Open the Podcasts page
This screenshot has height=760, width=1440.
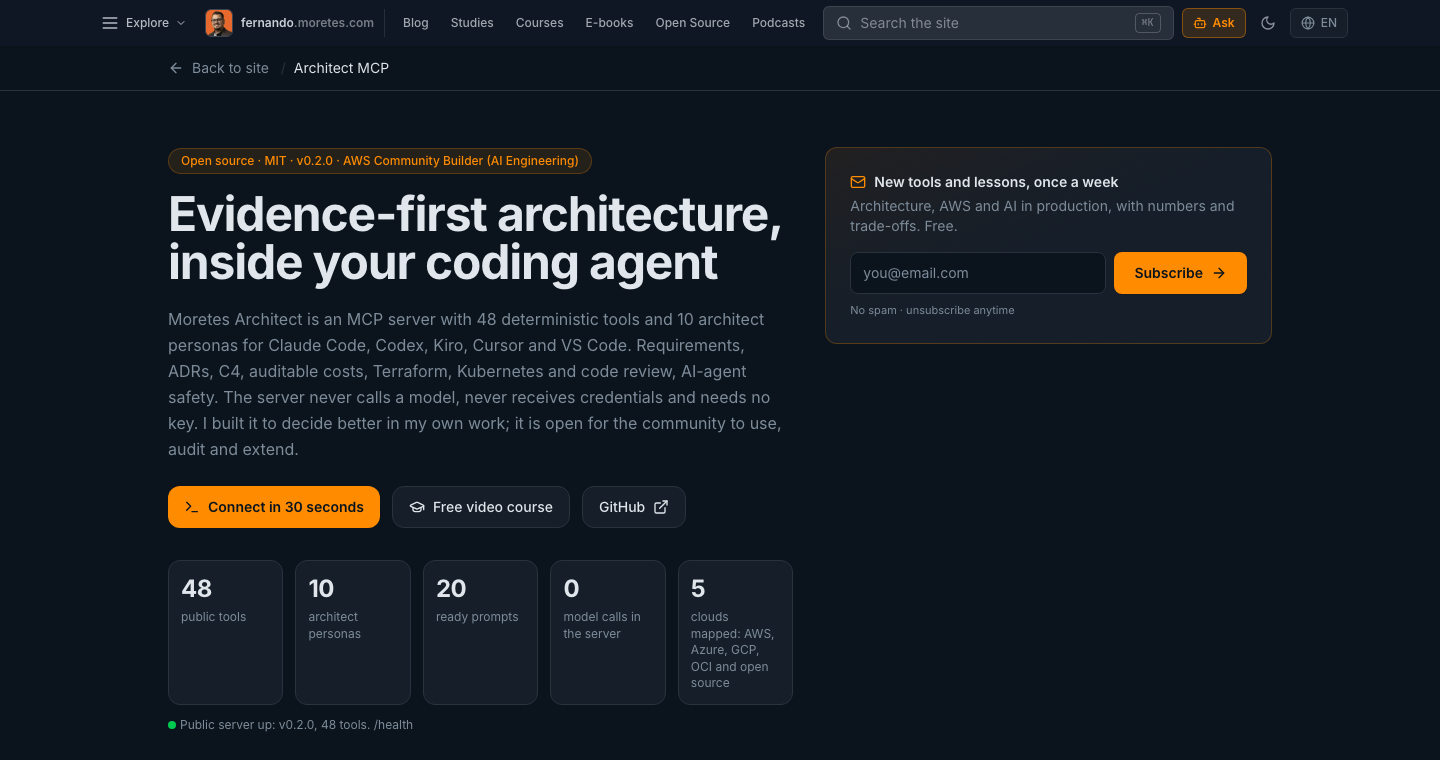point(779,23)
